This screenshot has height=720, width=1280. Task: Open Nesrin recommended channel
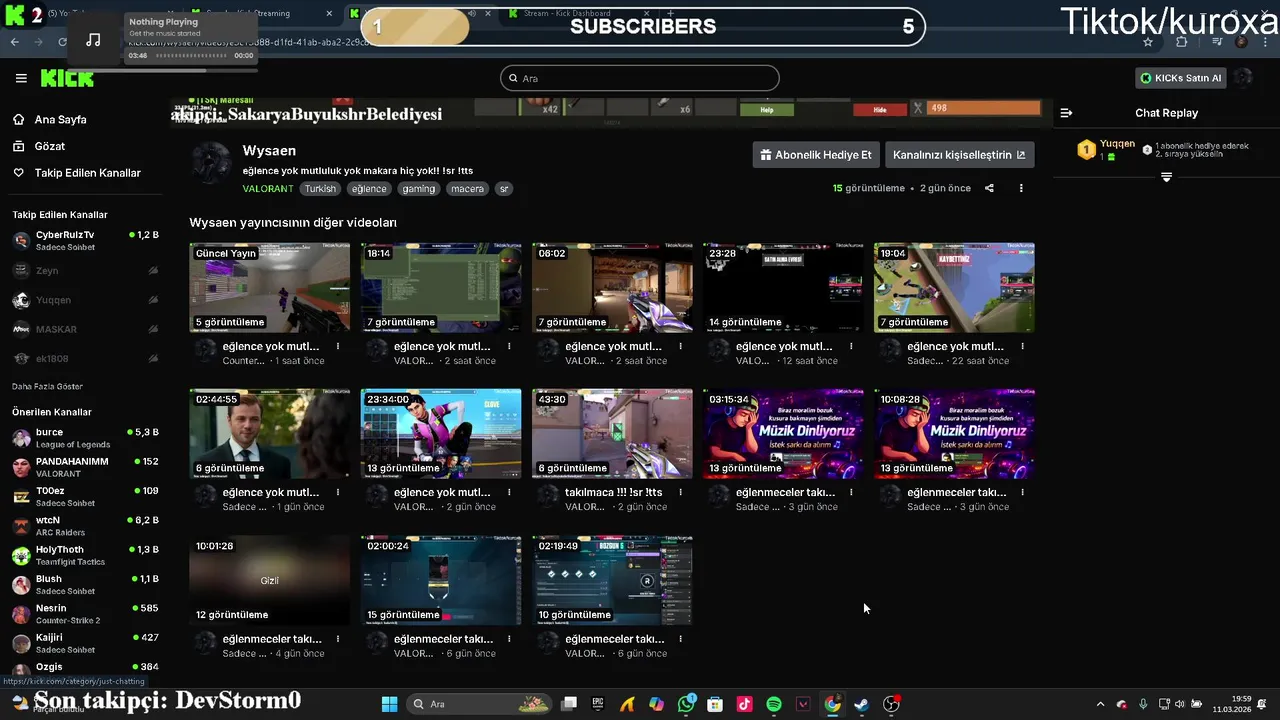pyautogui.click(x=85, y=613)
